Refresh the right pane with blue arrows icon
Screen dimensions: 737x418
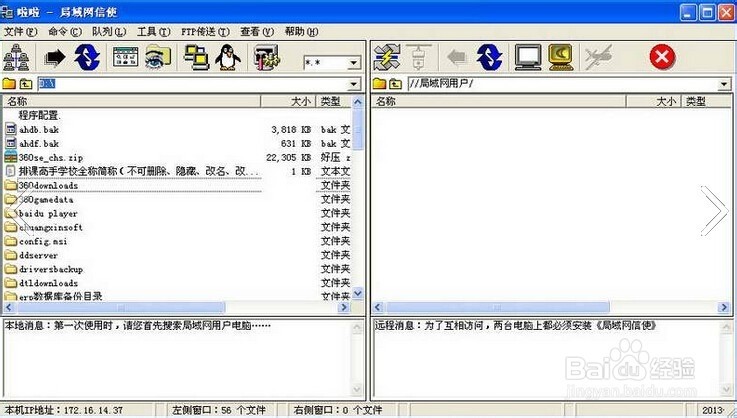(x=489, y=57)
